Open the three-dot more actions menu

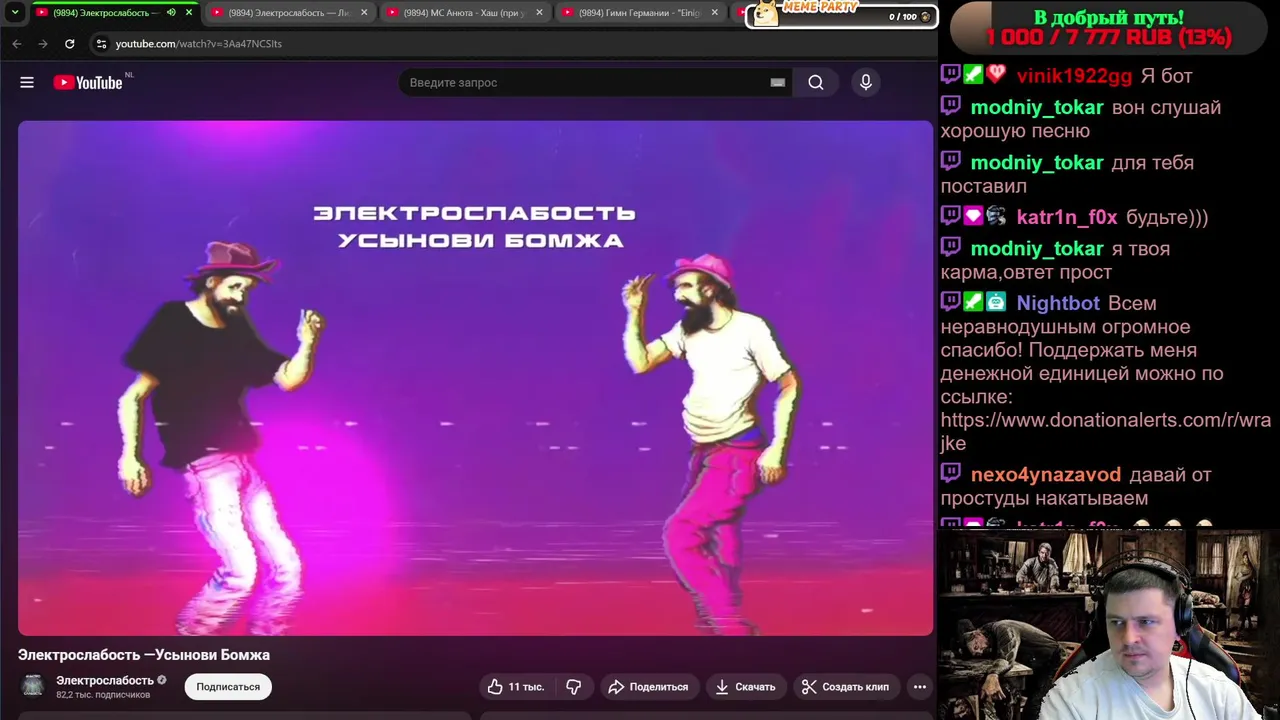[920, 687]
